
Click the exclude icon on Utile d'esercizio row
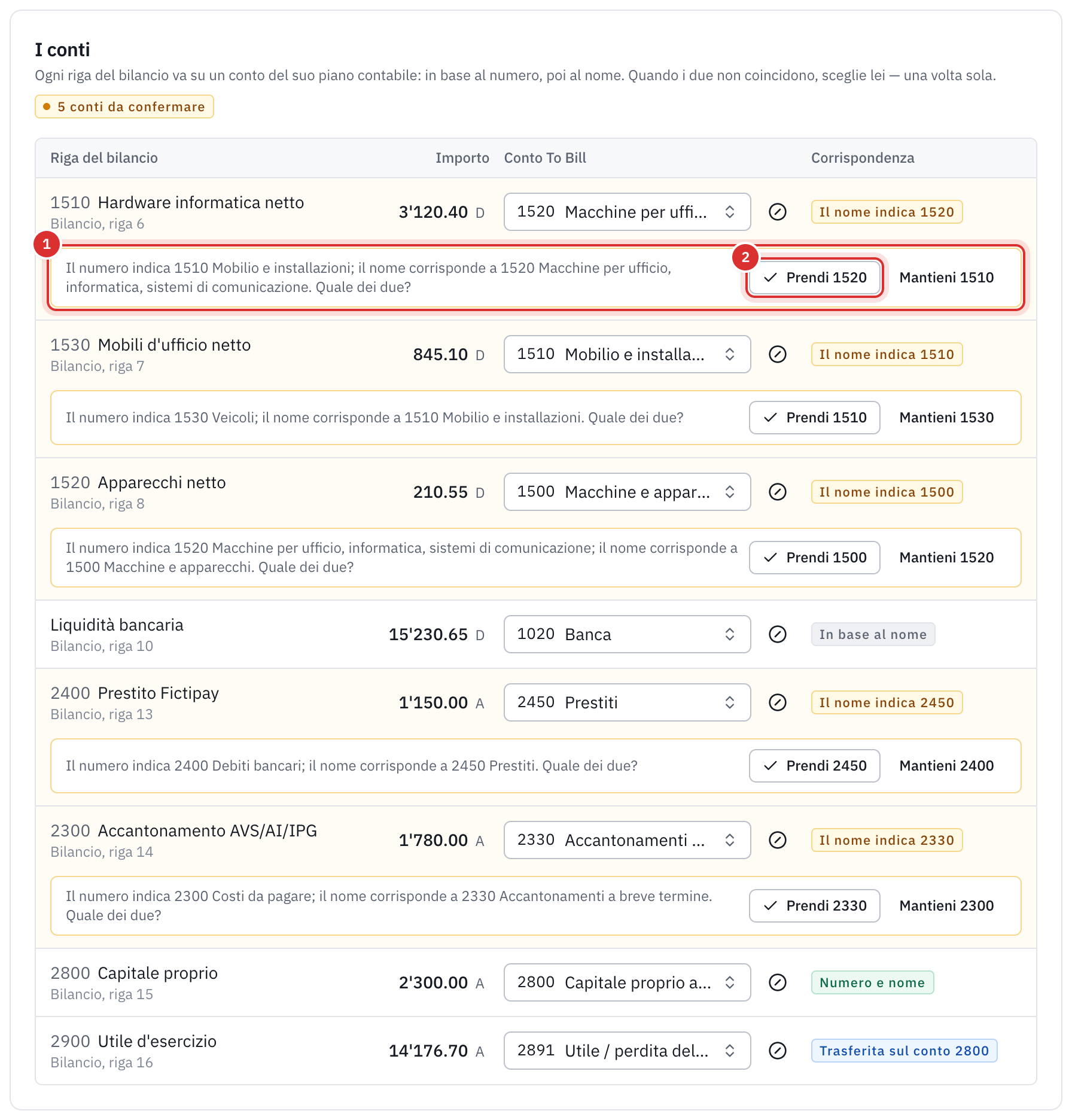point(777,1051)
